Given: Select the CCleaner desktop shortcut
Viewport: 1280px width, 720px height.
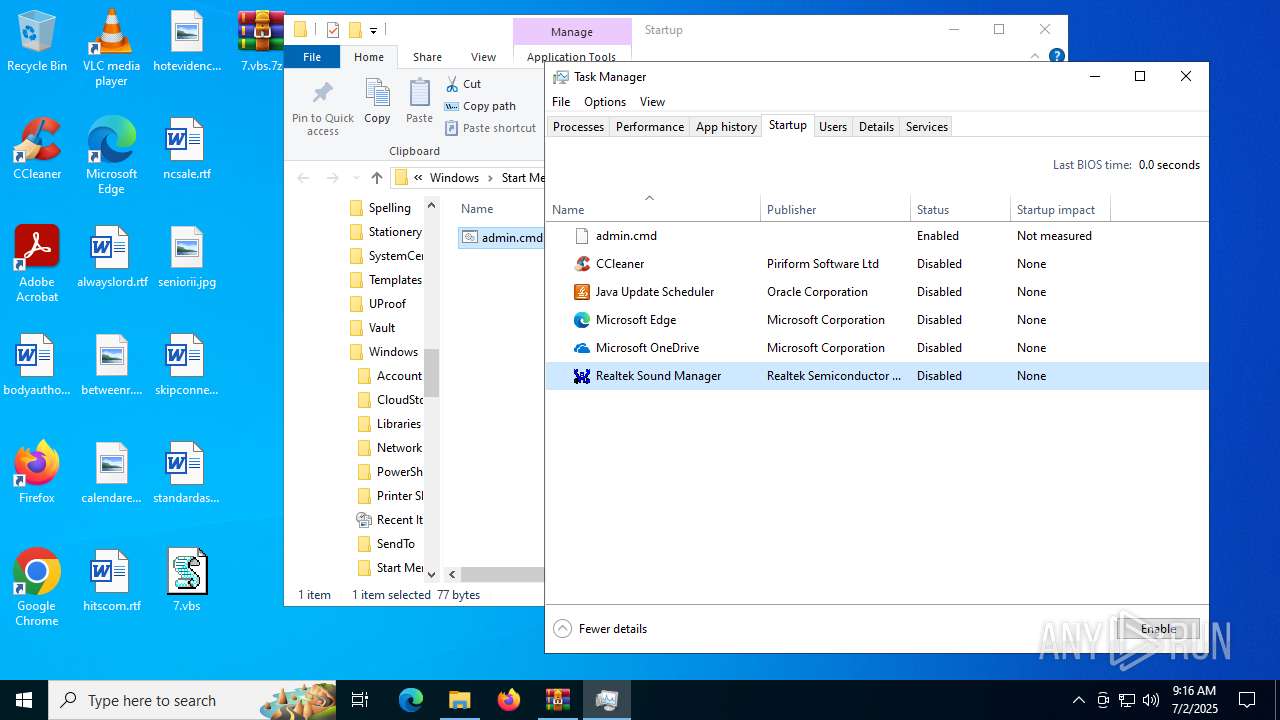Looking at the screenshot, I should point(37,148).
